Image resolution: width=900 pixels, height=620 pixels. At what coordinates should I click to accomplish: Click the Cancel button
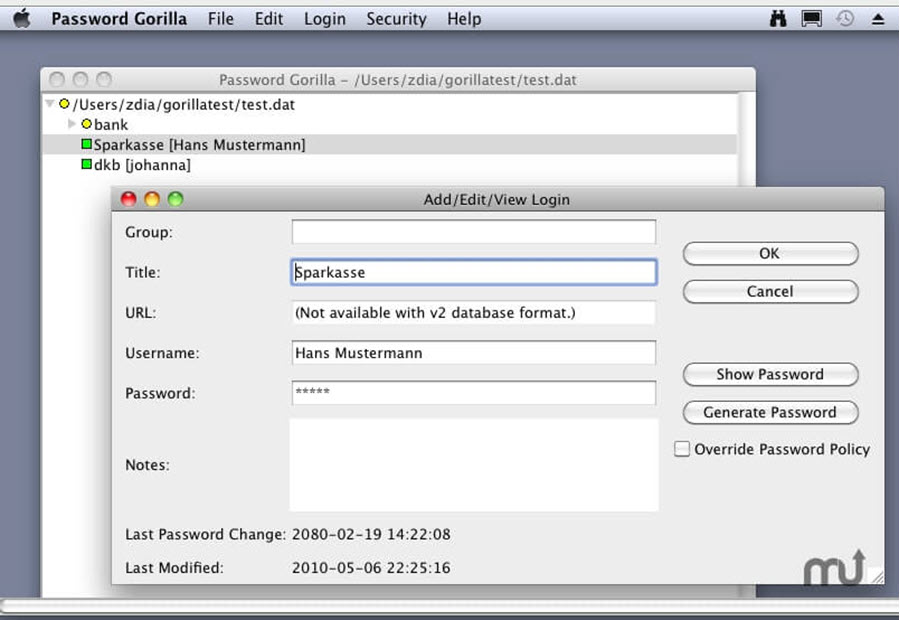click(770, 292)
